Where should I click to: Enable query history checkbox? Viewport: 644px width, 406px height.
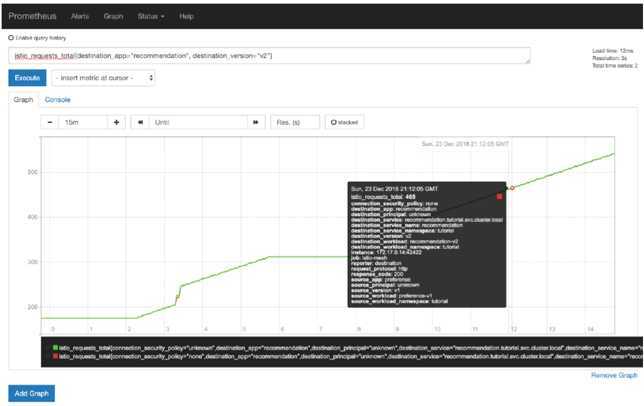11,38
